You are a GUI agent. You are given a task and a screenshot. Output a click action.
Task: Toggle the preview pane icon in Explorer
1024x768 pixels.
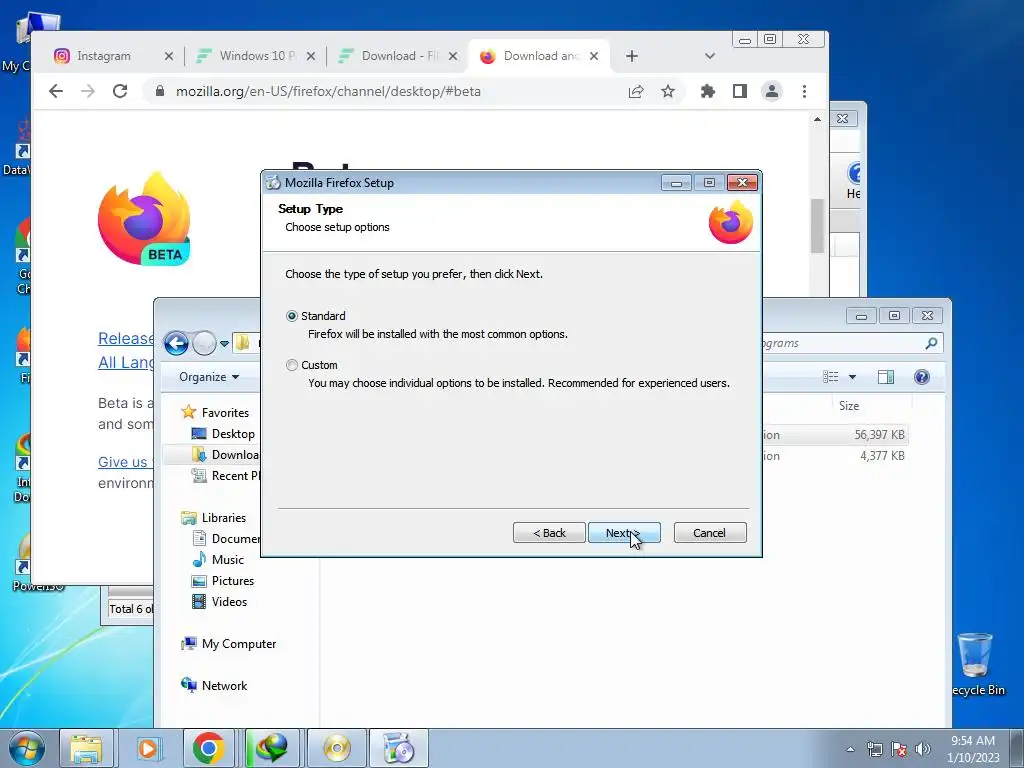tap(886, 377)
